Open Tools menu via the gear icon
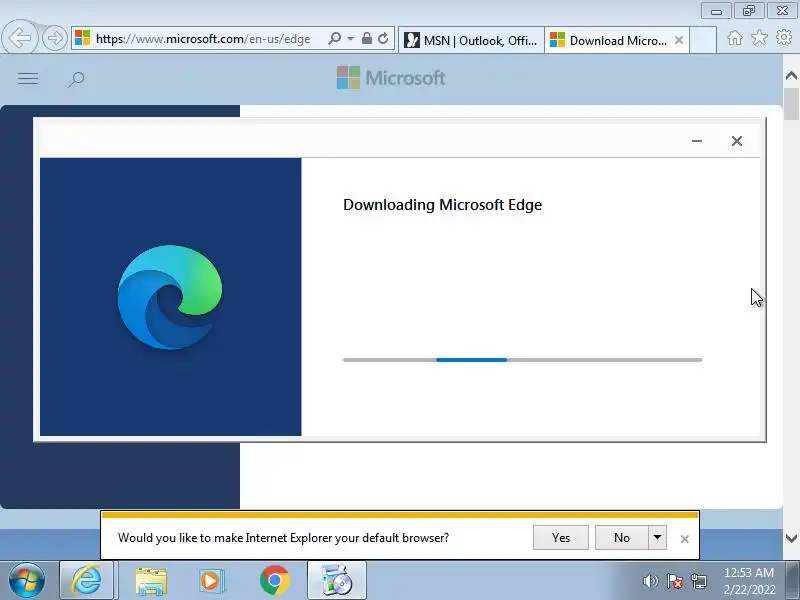Screen dimensions: 800x600 pos(784,37)
